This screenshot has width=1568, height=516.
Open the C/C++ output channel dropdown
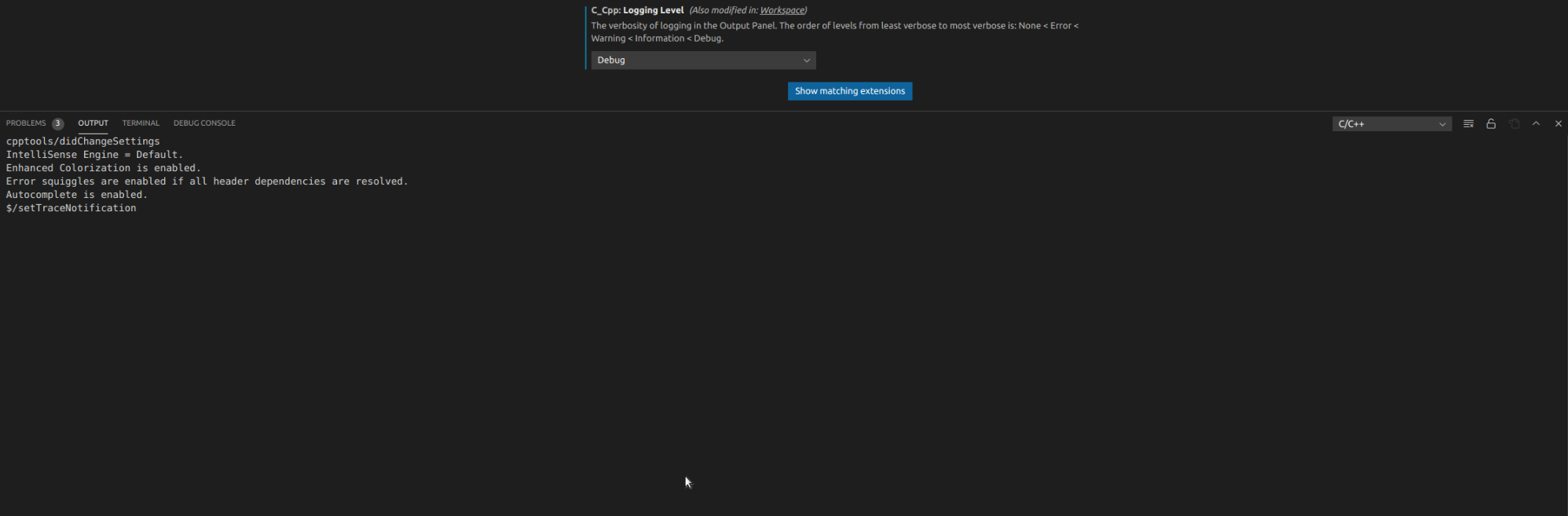[x=1391, y=124]
